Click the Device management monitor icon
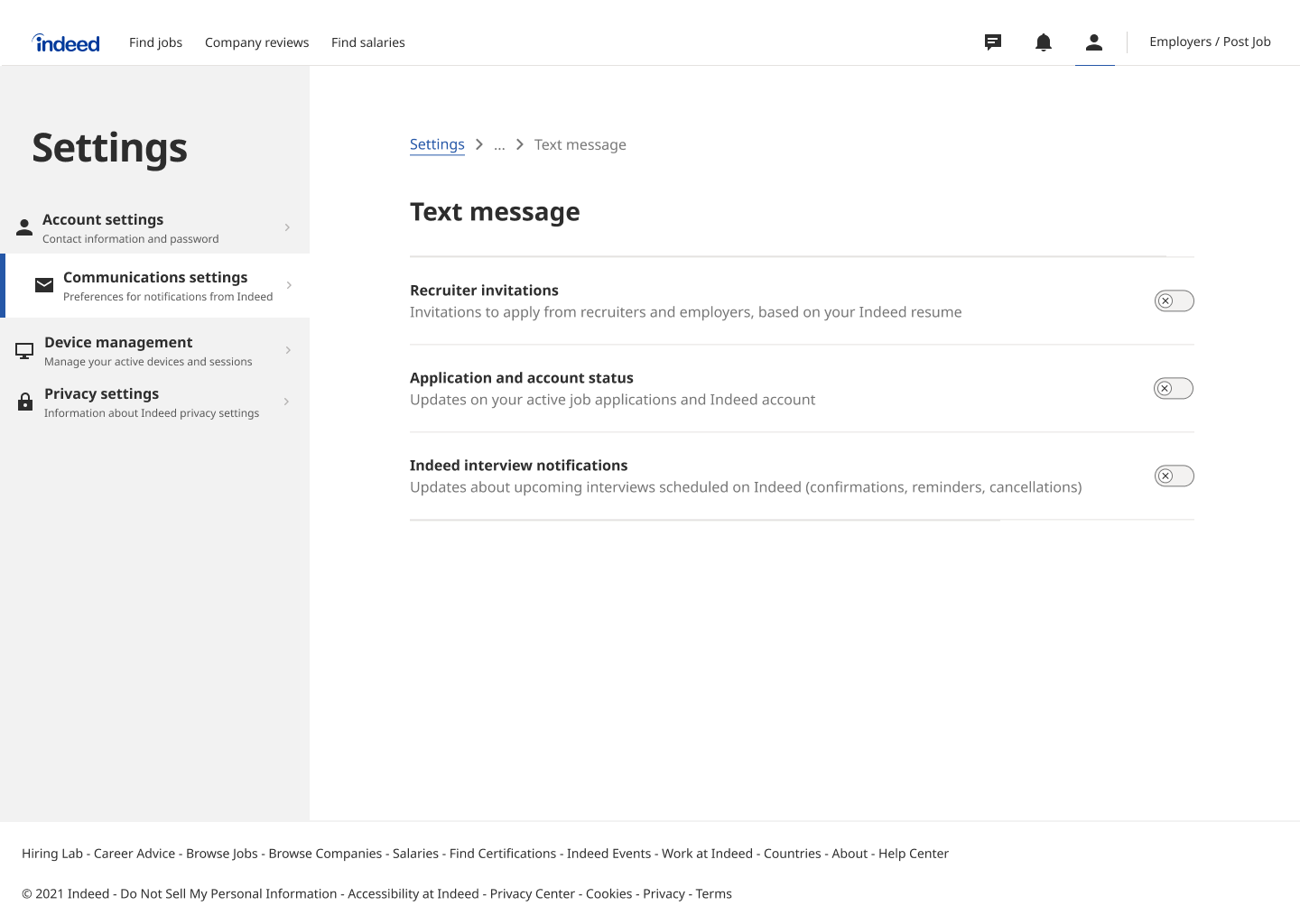 click(x=25, y=350)
